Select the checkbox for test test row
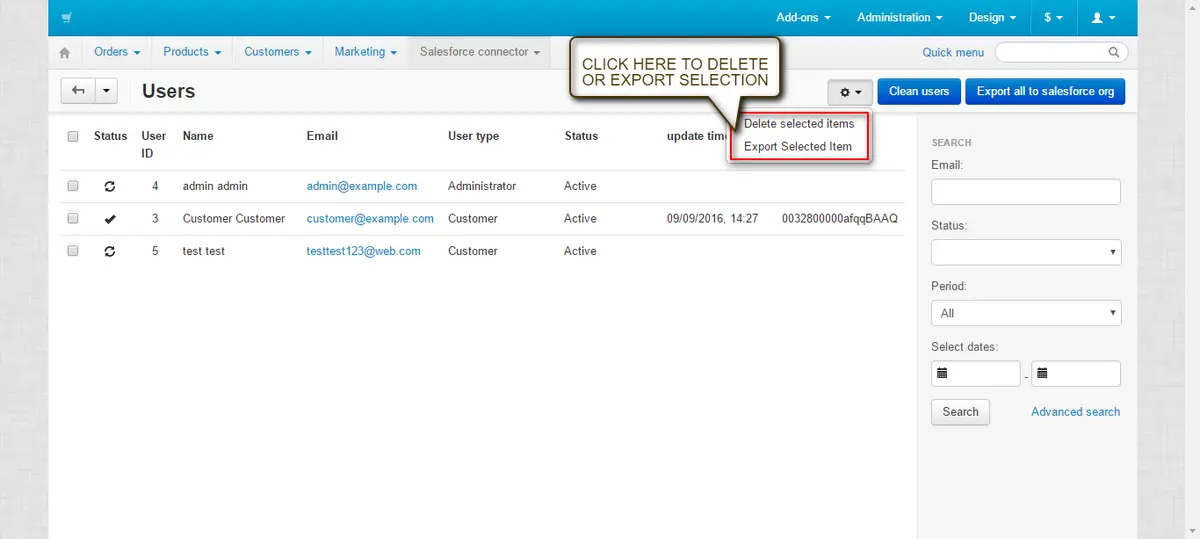 (73, 251)
